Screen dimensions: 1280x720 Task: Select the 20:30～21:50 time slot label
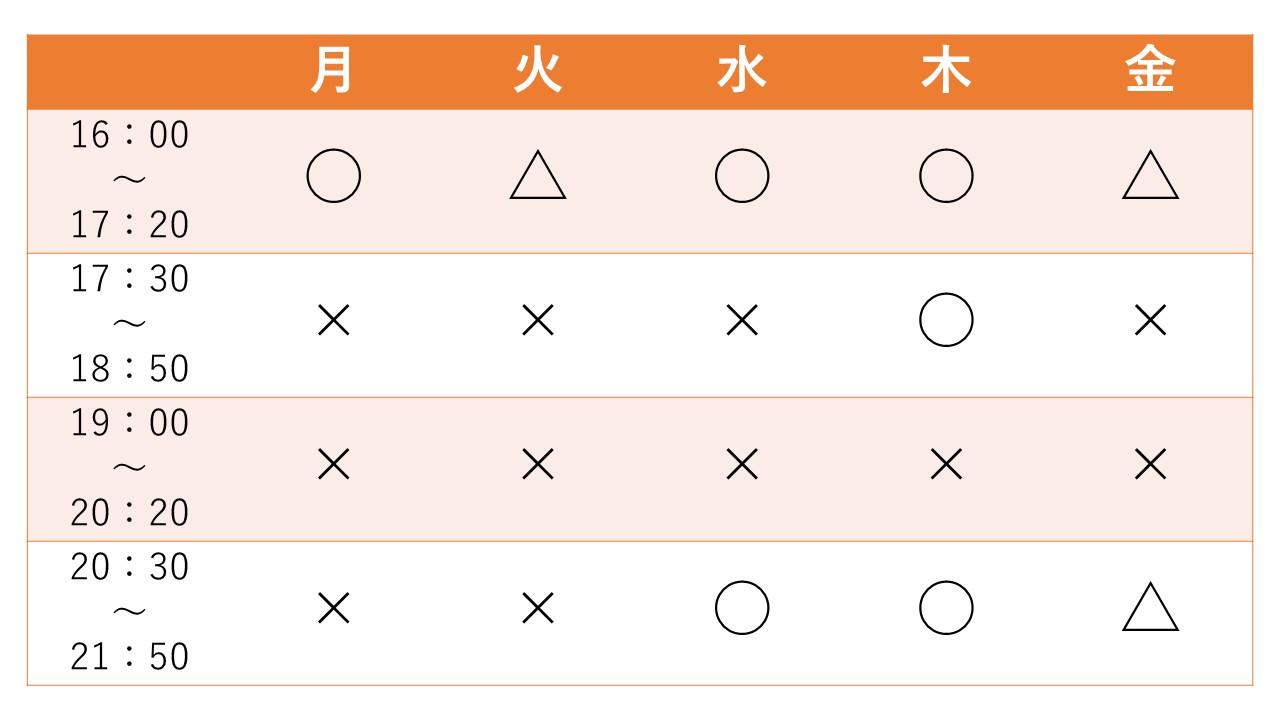pos(130,612)
